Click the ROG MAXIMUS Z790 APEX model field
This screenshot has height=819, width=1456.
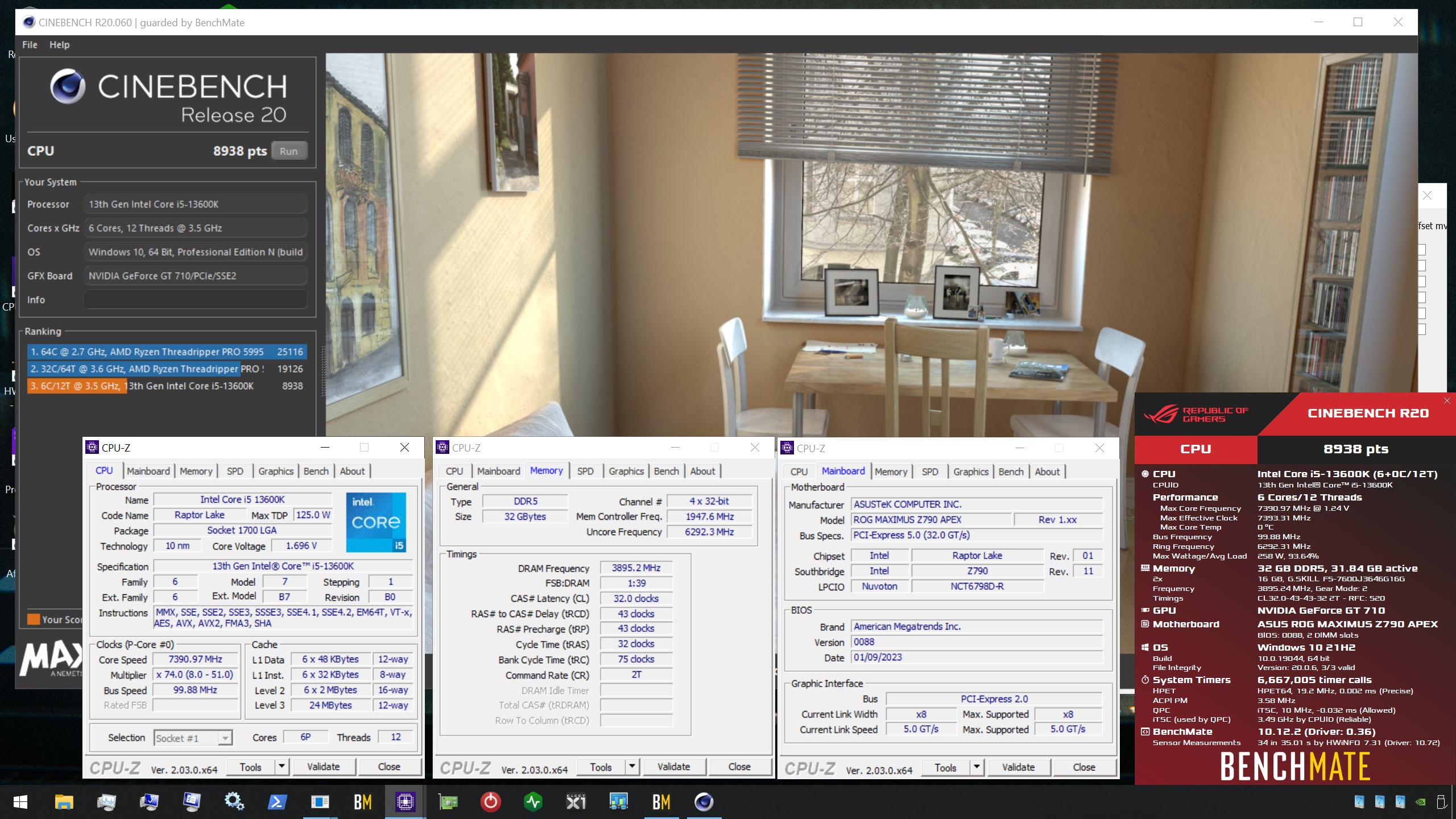tap(932, 520)
